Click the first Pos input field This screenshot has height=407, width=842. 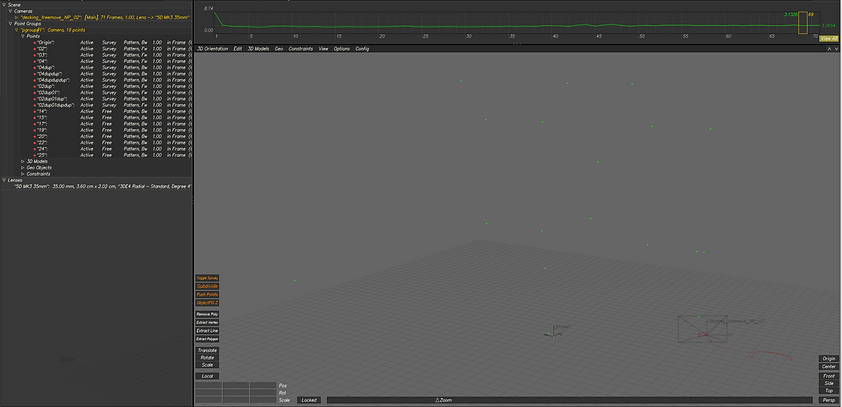coord(208,386)
